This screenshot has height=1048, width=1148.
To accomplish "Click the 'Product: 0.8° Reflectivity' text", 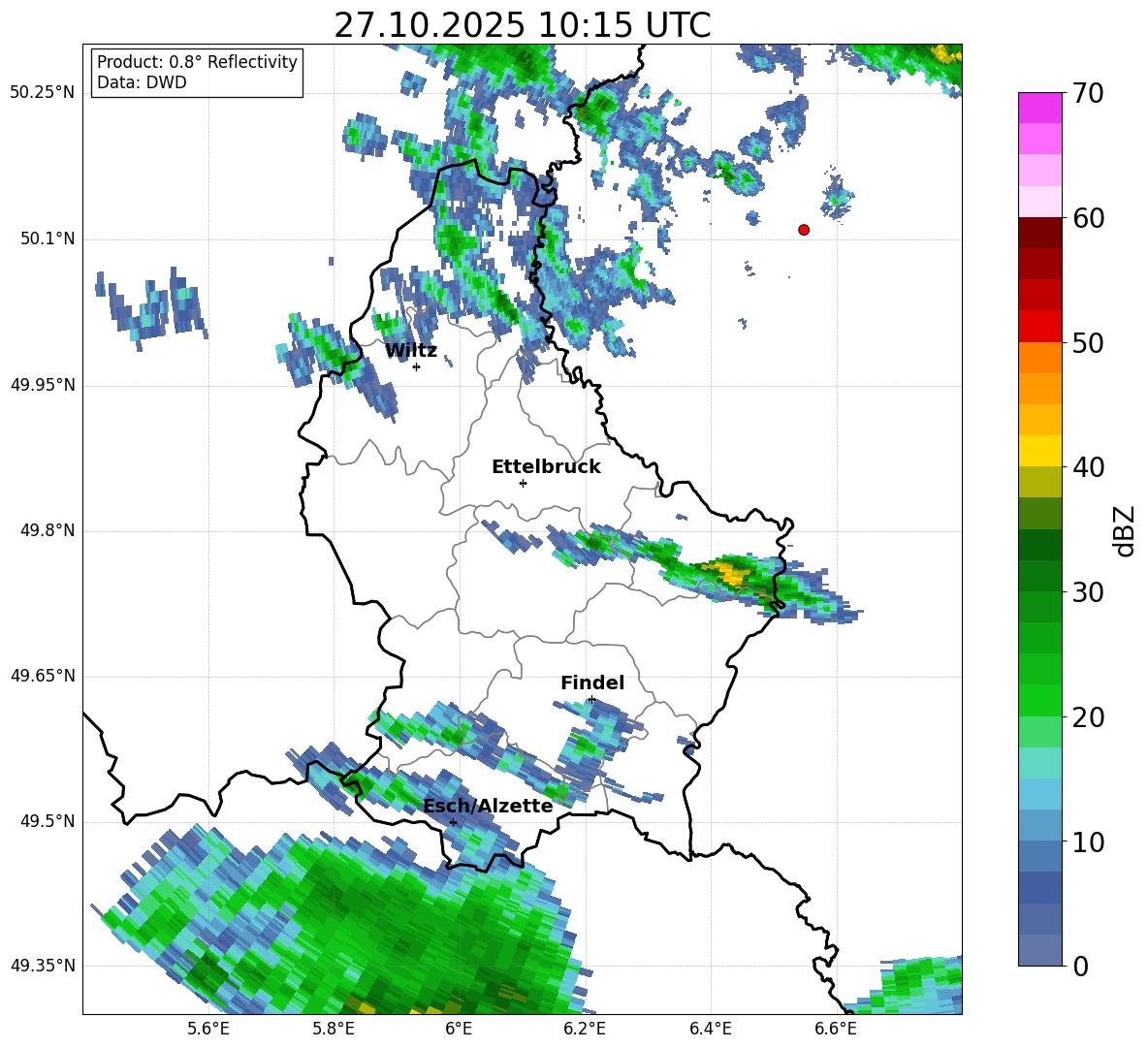I will pos(197,62).
